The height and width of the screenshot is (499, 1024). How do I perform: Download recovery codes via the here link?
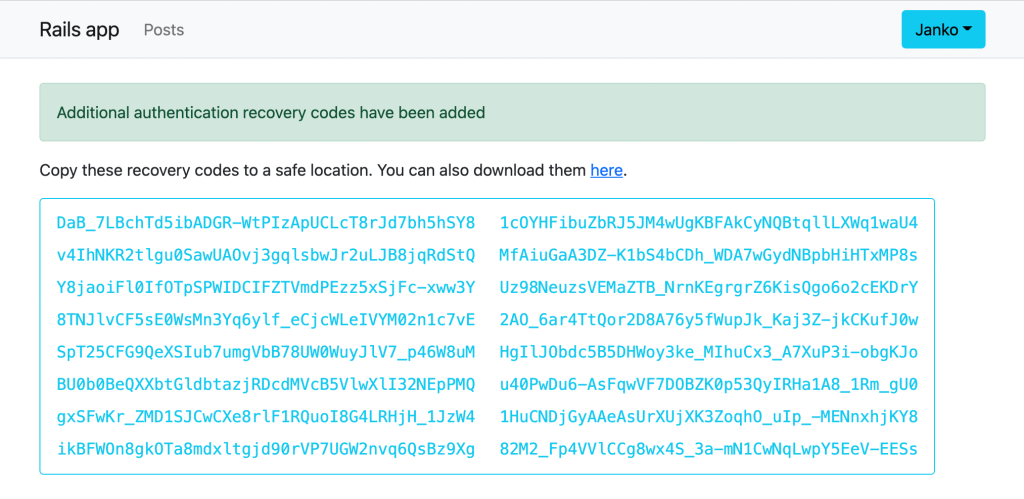[606, 170]
